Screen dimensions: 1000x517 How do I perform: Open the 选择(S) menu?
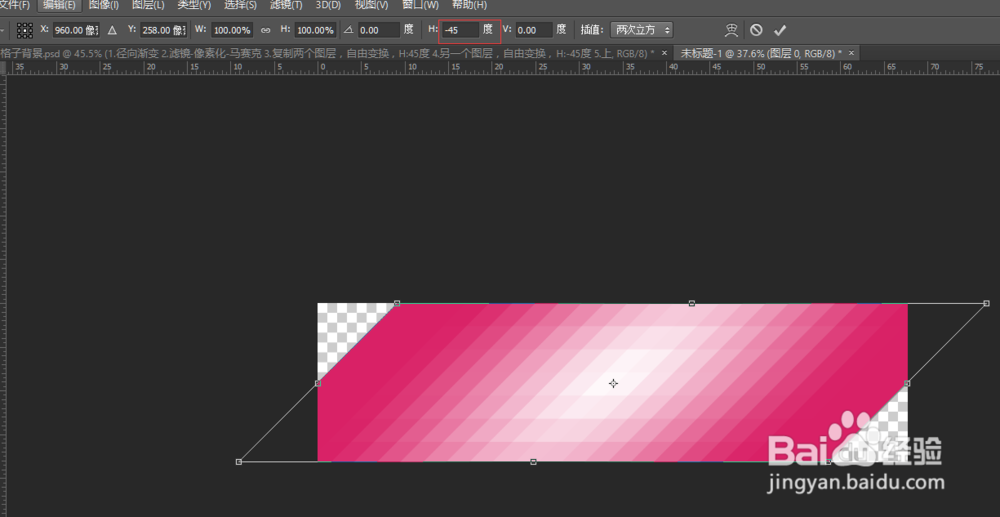[240, 5]
